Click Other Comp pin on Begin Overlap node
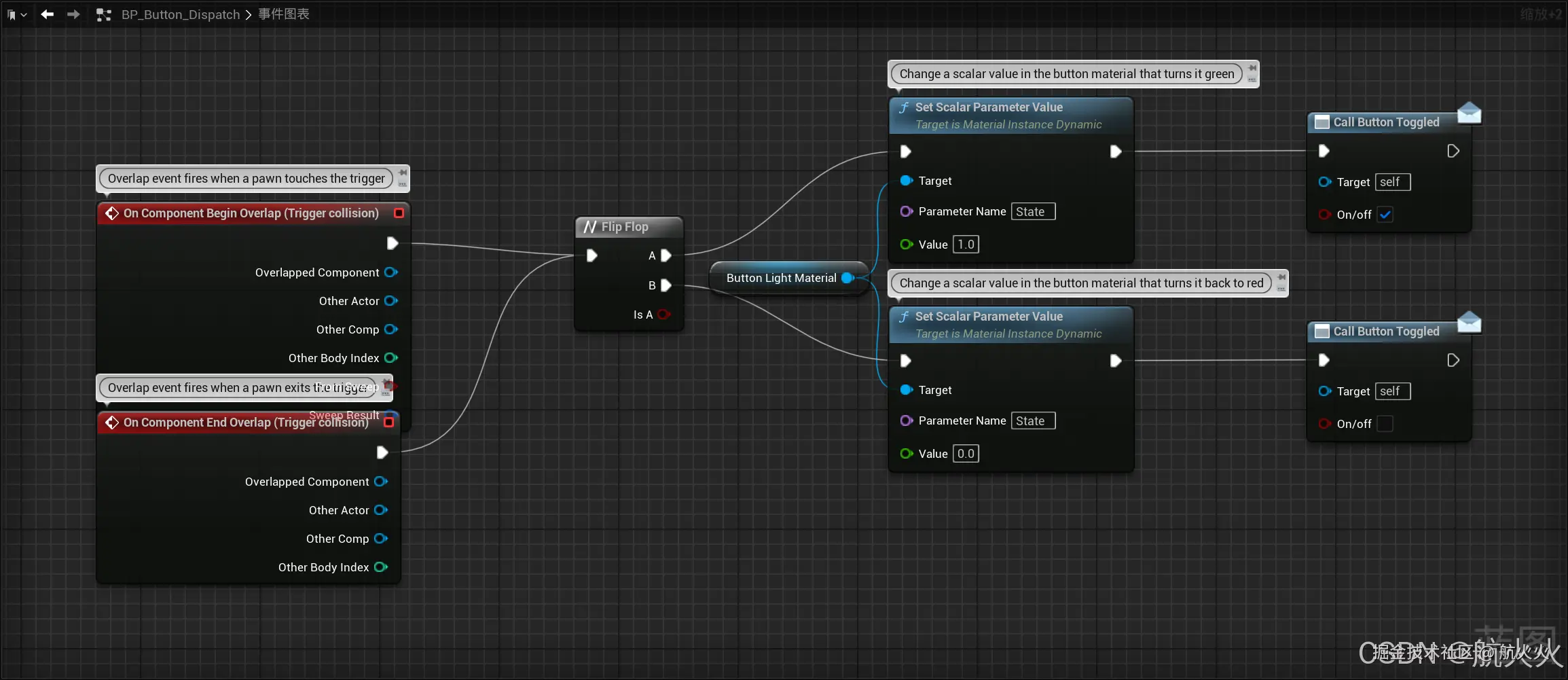The height and width of the screenshot is (680, 1568). pyautogui.click(x=391, y=329)
